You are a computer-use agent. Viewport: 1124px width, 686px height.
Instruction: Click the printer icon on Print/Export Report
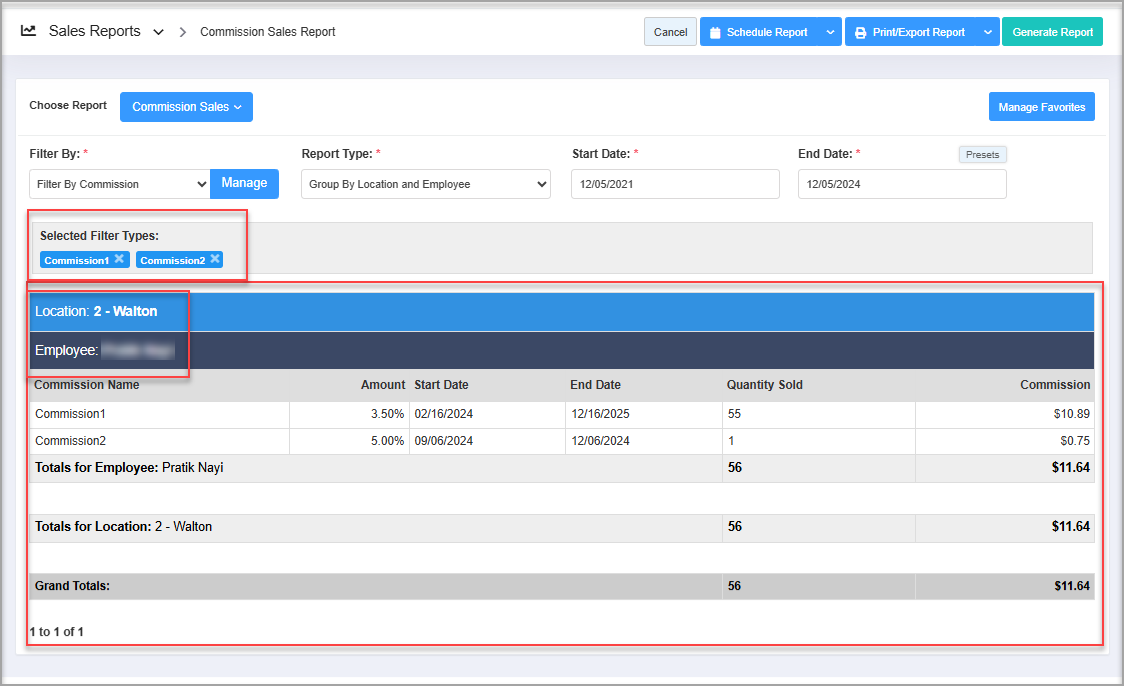point(860,32)
